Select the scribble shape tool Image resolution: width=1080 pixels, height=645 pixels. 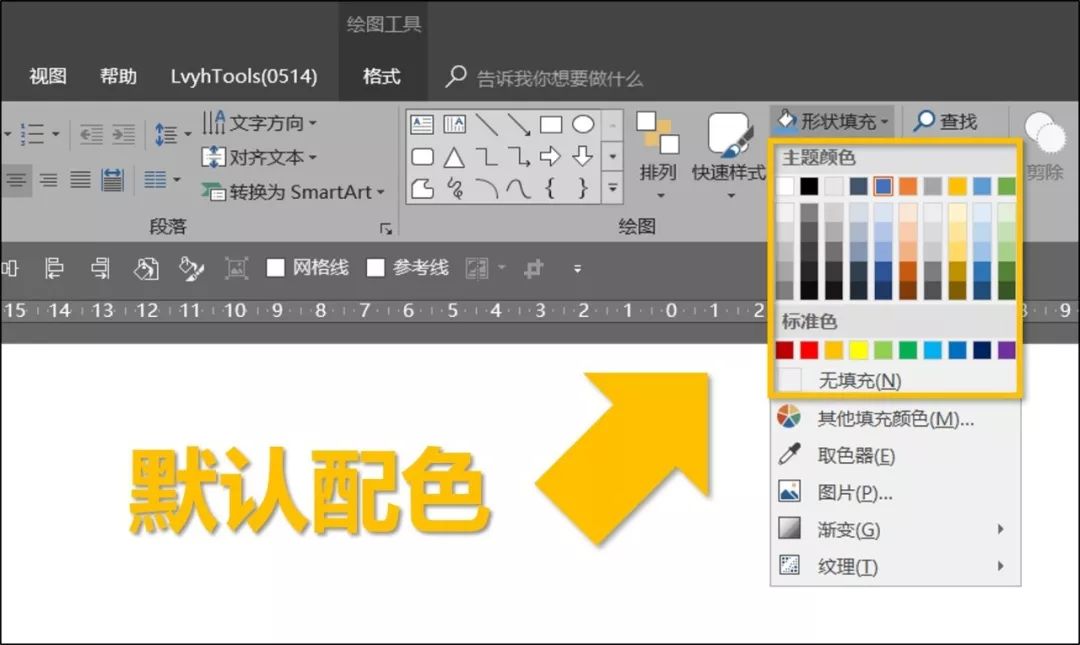455,188
